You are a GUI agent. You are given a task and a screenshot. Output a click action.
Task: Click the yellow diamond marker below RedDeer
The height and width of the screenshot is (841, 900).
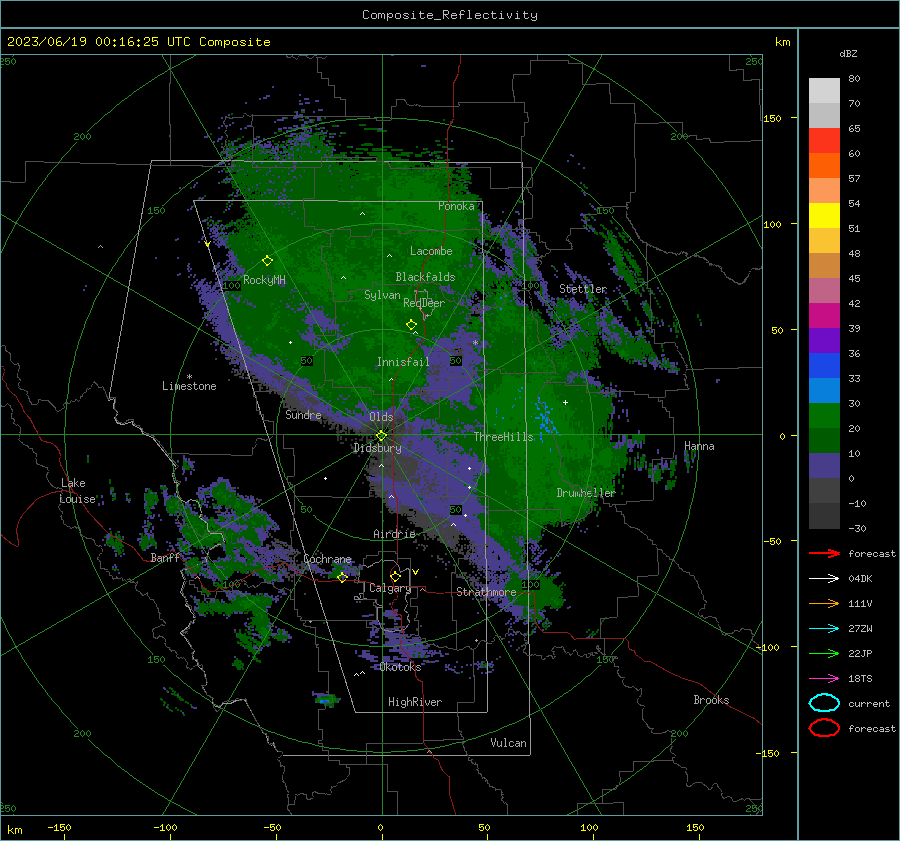click(412, 325)
